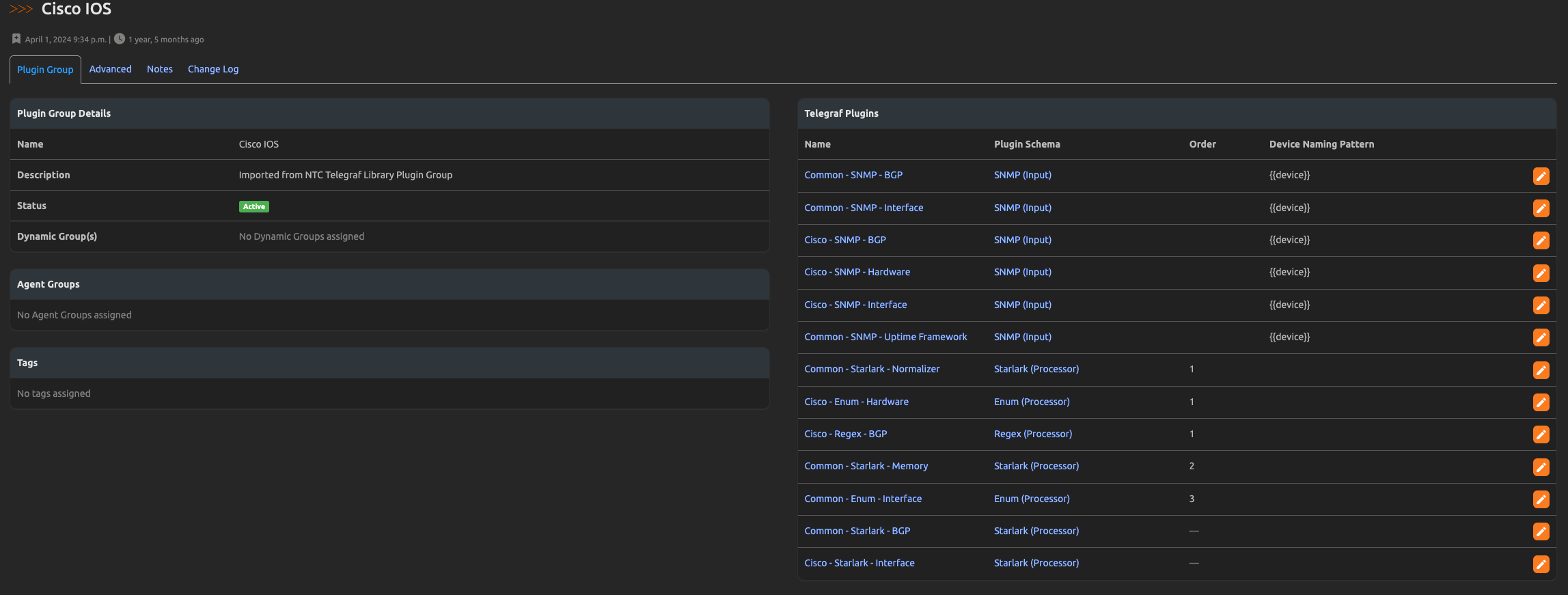View the Change Log tab
This screenshot has height=595, width=1568.
[x=213, y=69]
